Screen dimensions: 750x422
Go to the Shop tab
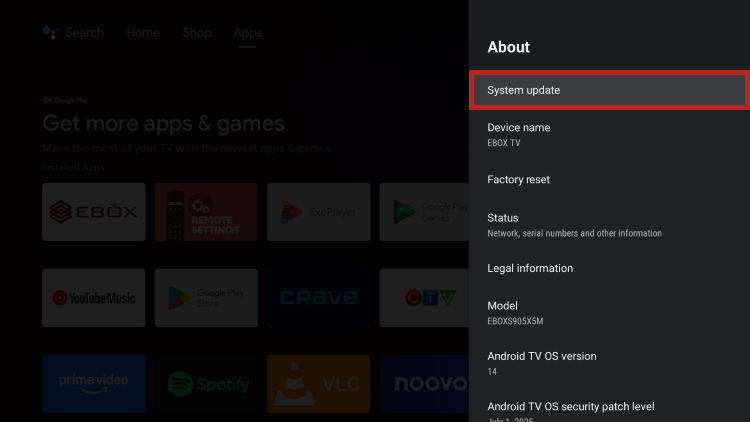197,33
